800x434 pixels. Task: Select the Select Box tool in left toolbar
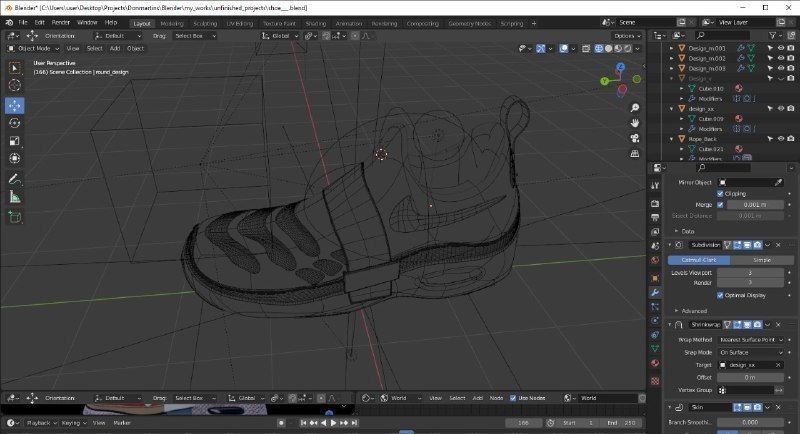click(15, 68)
